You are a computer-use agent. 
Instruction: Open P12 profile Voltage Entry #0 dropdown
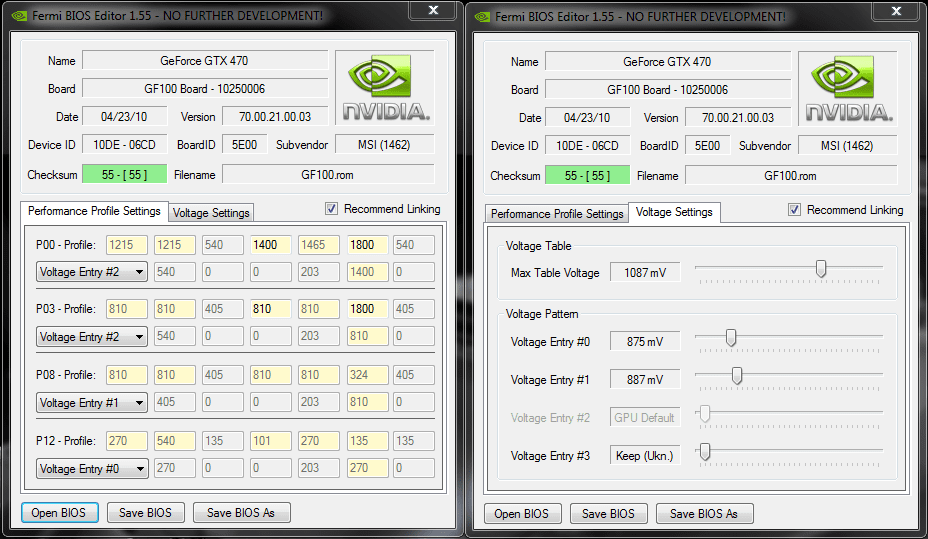(92, 469)
